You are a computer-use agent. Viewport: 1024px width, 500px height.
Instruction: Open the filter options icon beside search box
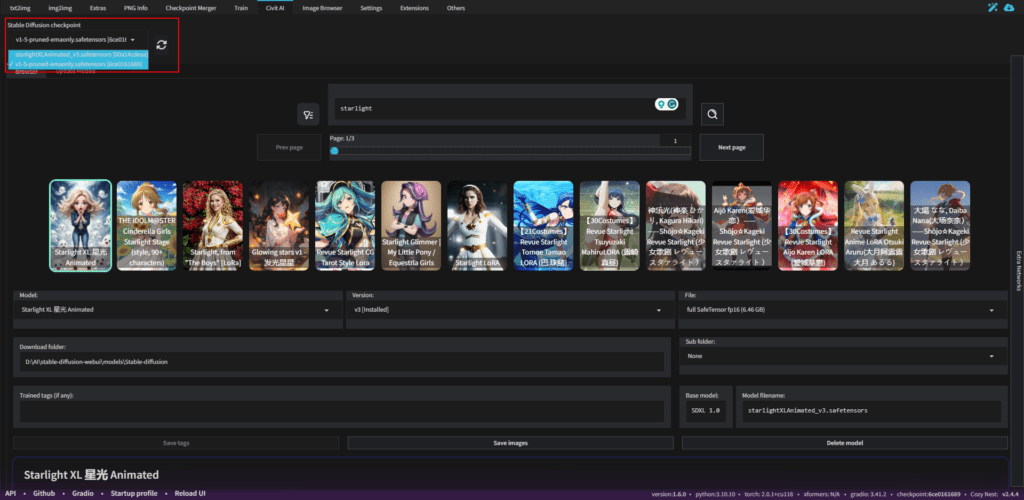point(307,115)
